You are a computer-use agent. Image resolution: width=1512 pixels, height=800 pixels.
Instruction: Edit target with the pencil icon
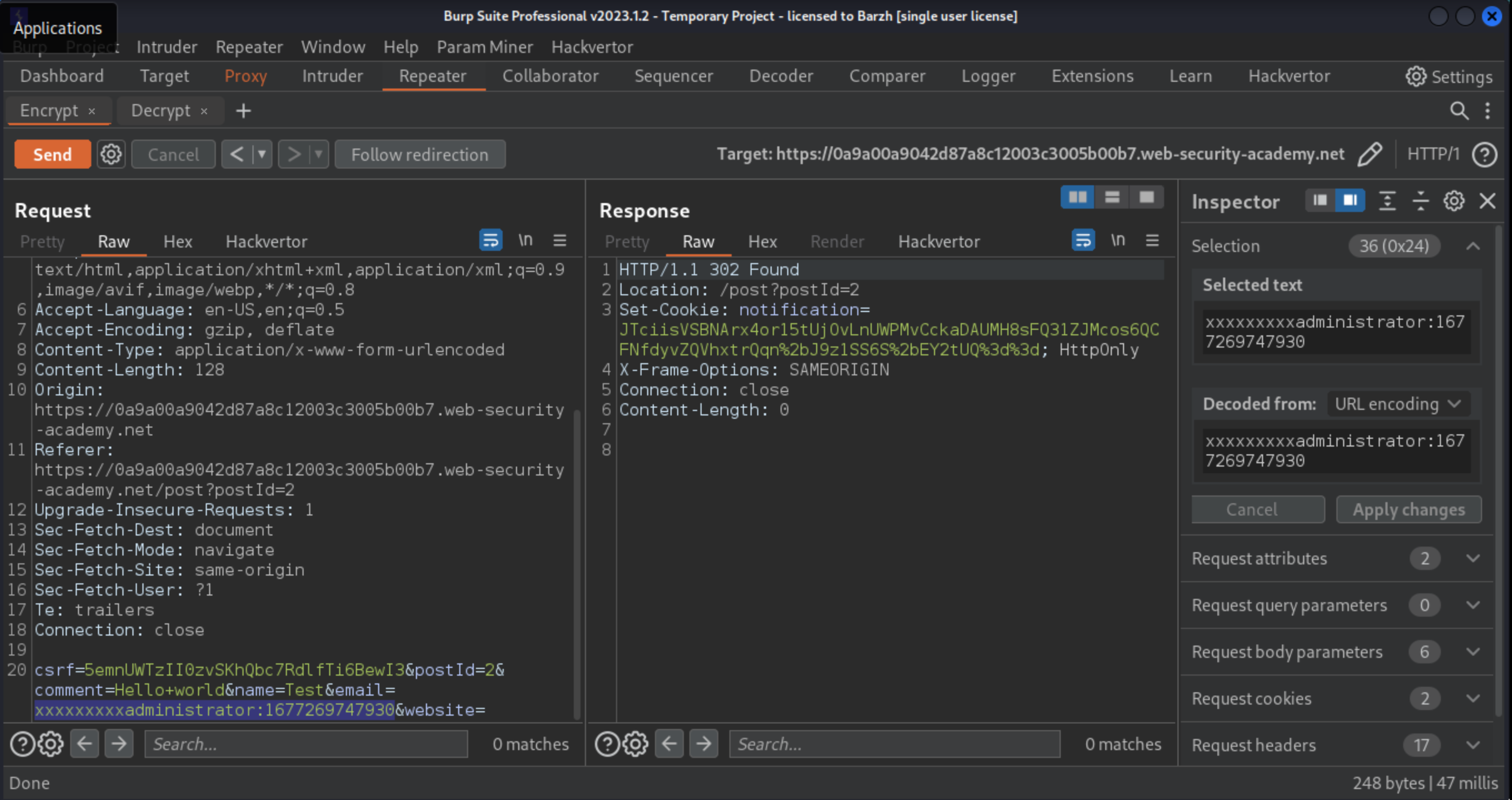click(x=1370, y=154)
